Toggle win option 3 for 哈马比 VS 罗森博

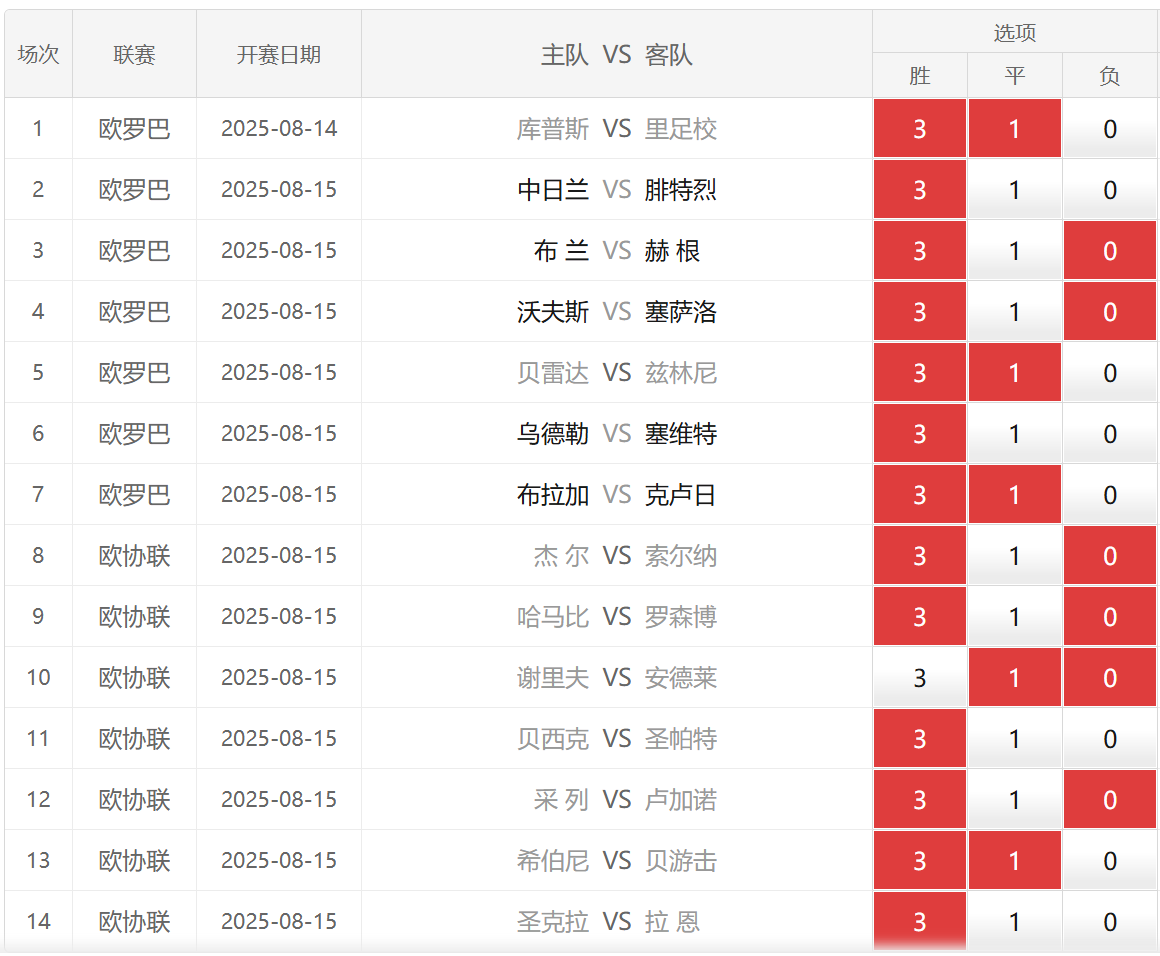click(x=920, y=616)
